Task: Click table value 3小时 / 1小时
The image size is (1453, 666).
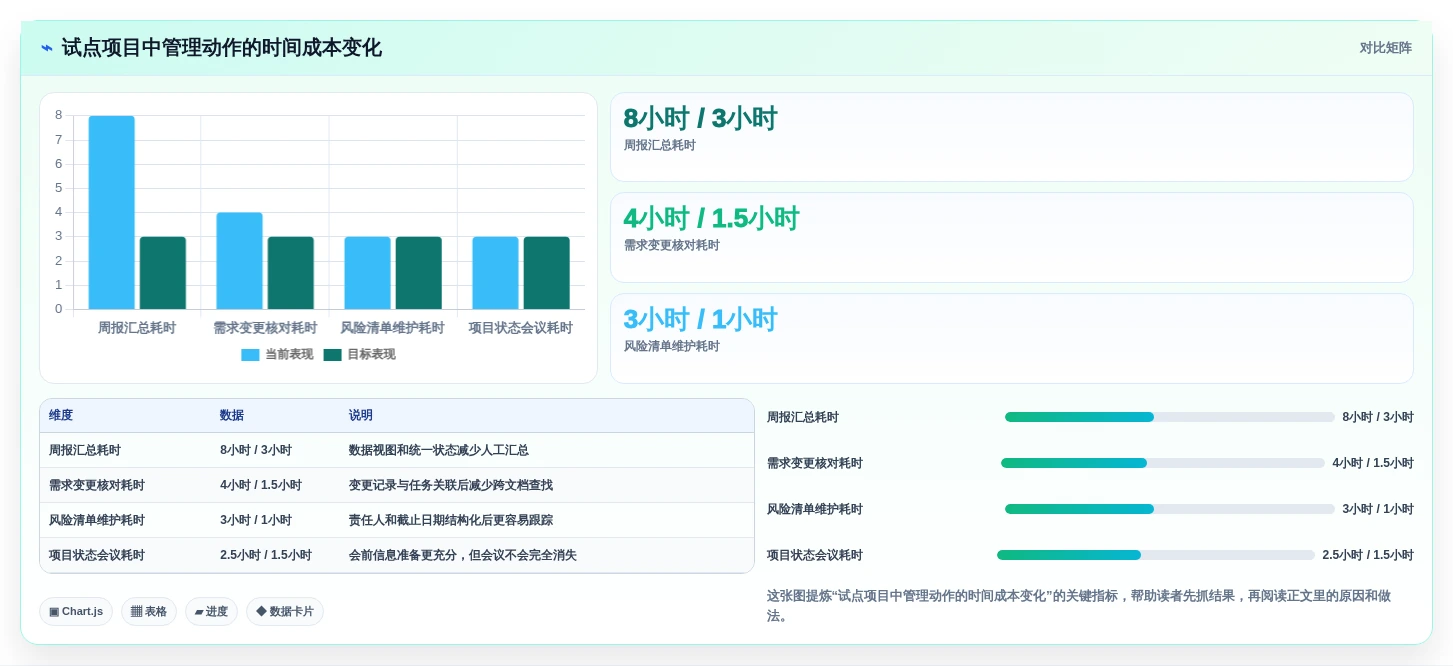Action: coord(256,520)
